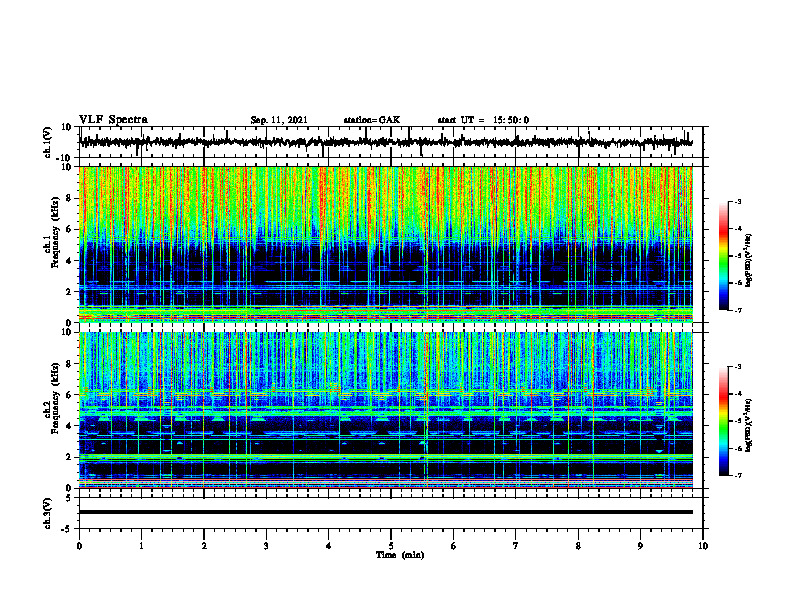Click the ch.1 voltage waveform trace
The image size is (792, 612).
[x=386, y=142]
